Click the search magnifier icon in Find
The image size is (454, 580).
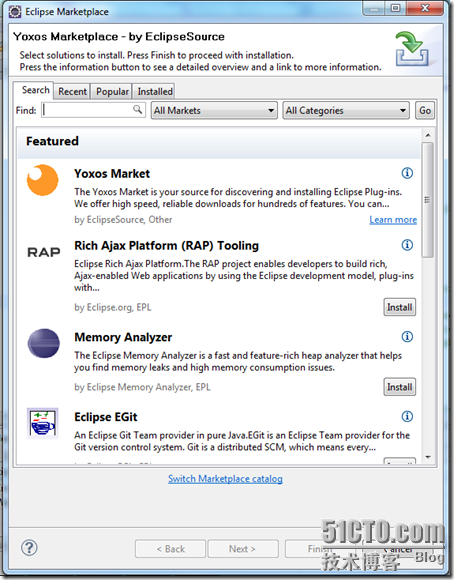[137, 109]
